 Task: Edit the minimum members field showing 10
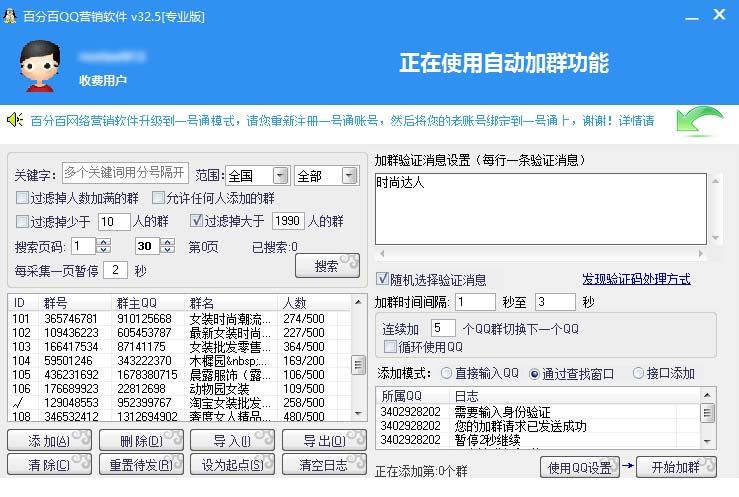click(114, 221)
